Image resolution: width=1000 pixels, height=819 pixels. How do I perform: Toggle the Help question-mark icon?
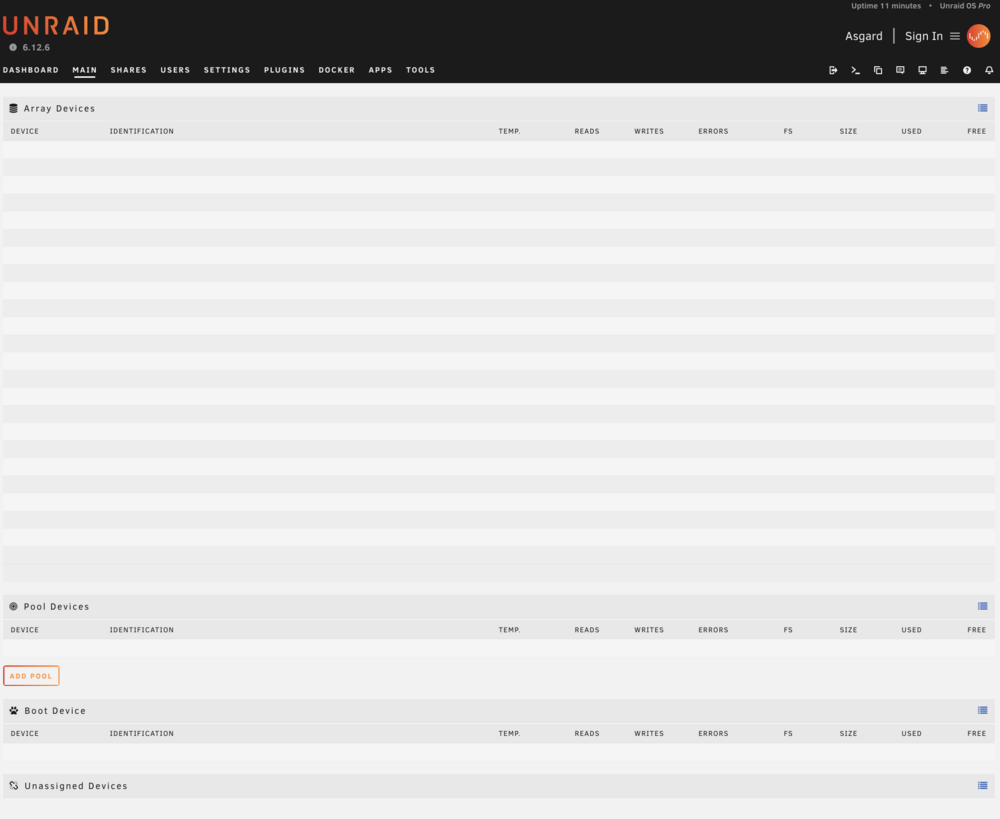(967, 70)
